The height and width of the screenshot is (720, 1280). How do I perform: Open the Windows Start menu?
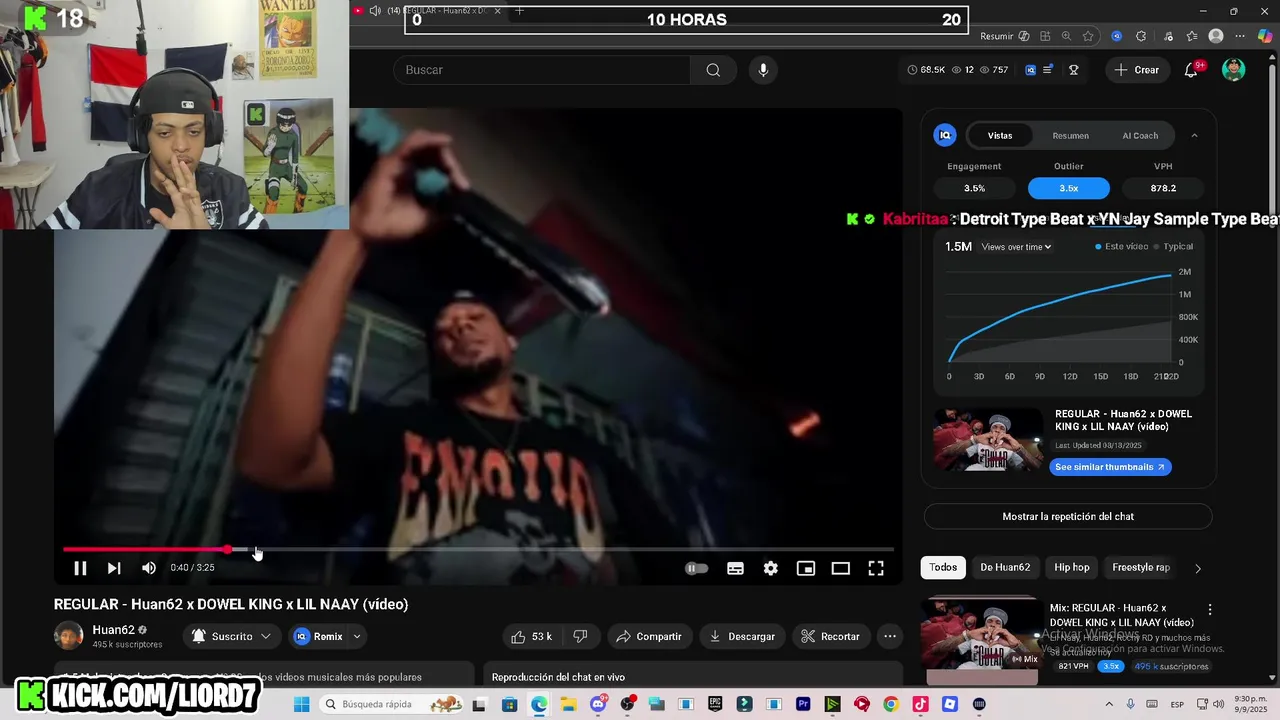301,704
